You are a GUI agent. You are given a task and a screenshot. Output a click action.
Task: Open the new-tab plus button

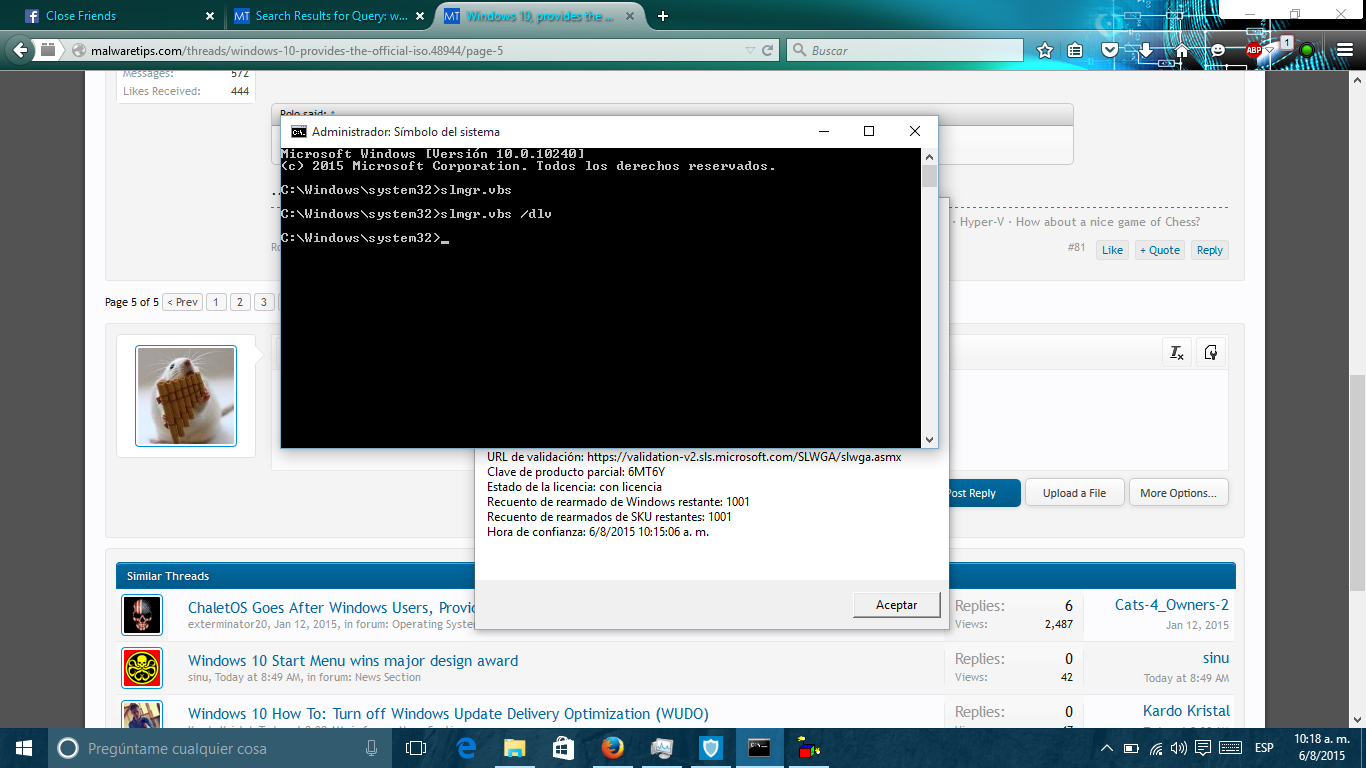[x=663, y=16]
